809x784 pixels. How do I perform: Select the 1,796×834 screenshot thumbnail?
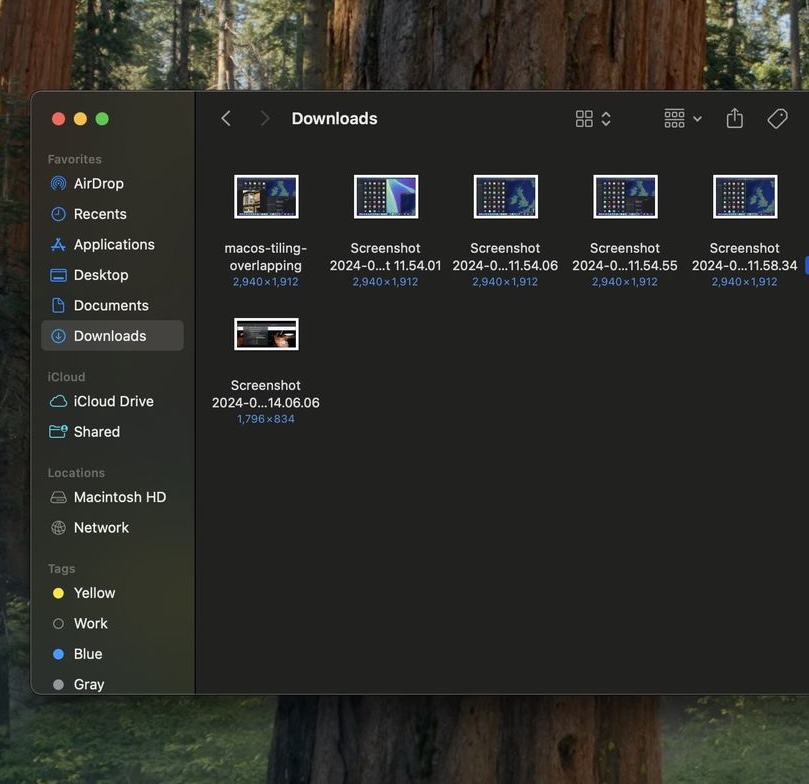[266, 334]
